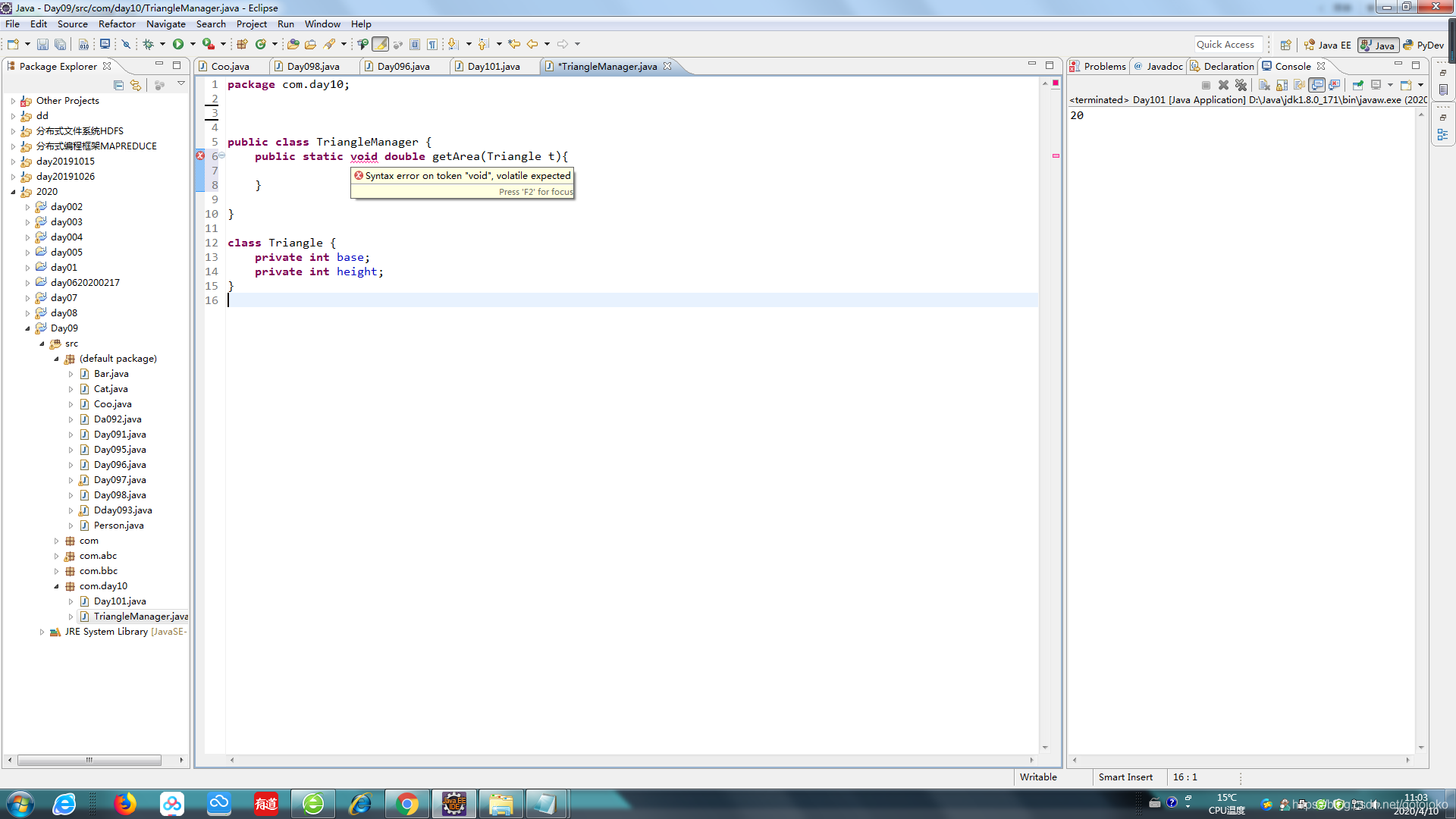The height and width of the screenshot is (819, 1456).
Task: Click error marker on line 6
Action: (x=200, y=155)
